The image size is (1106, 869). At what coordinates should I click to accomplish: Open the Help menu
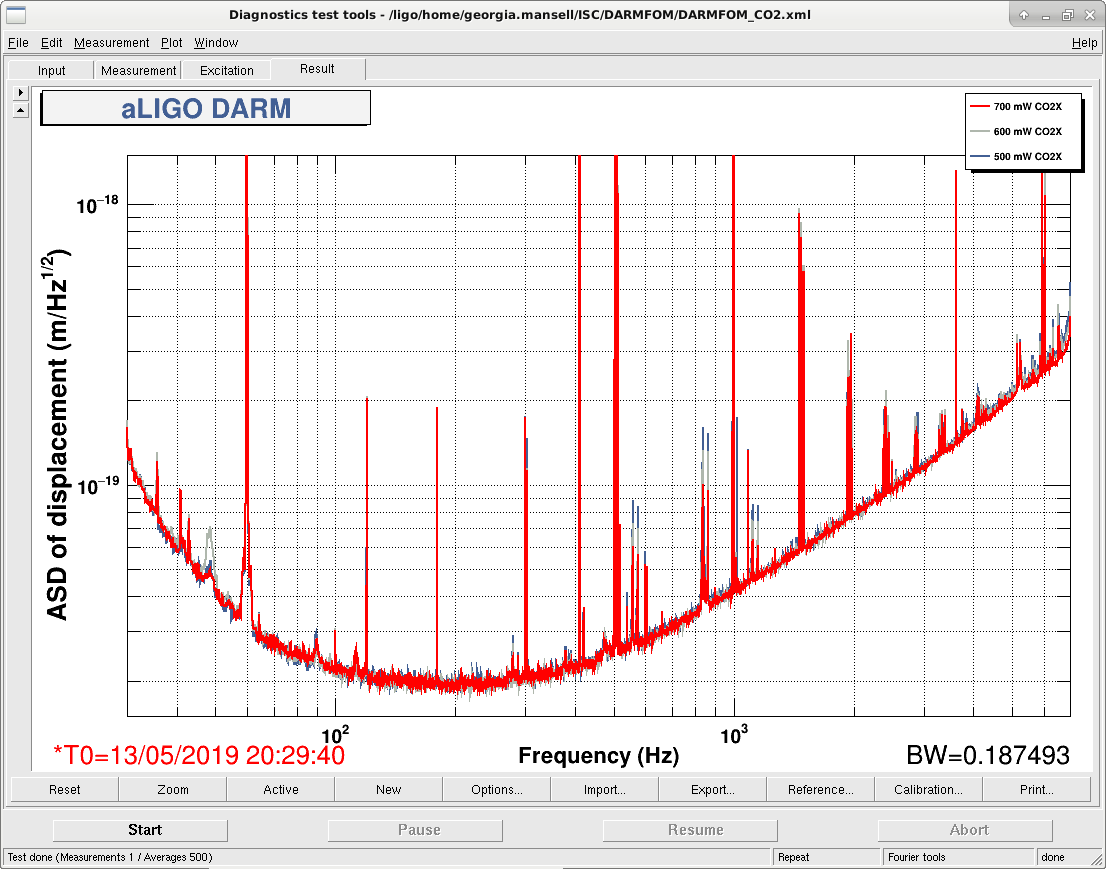(1084, 43)
